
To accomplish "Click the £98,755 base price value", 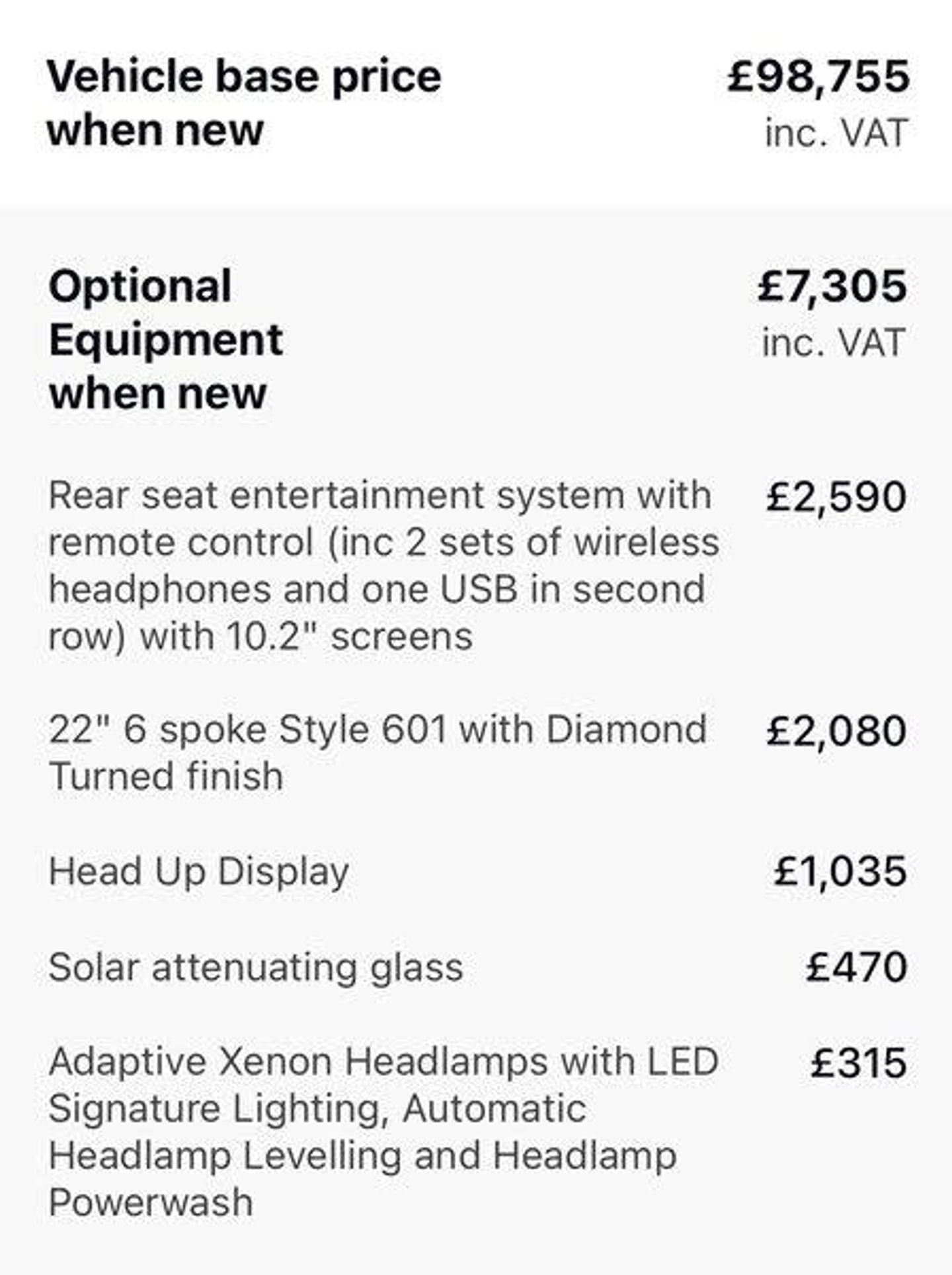I will point(818,77).
